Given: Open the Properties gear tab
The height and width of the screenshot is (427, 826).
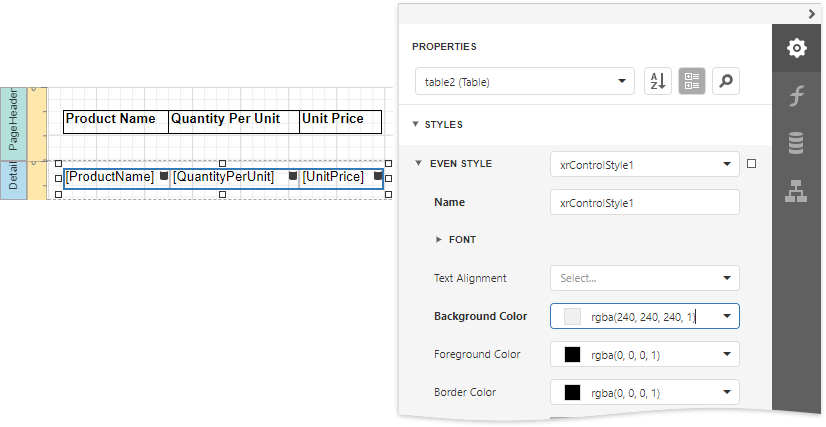Looking at the screenshot, I should 796,48.
